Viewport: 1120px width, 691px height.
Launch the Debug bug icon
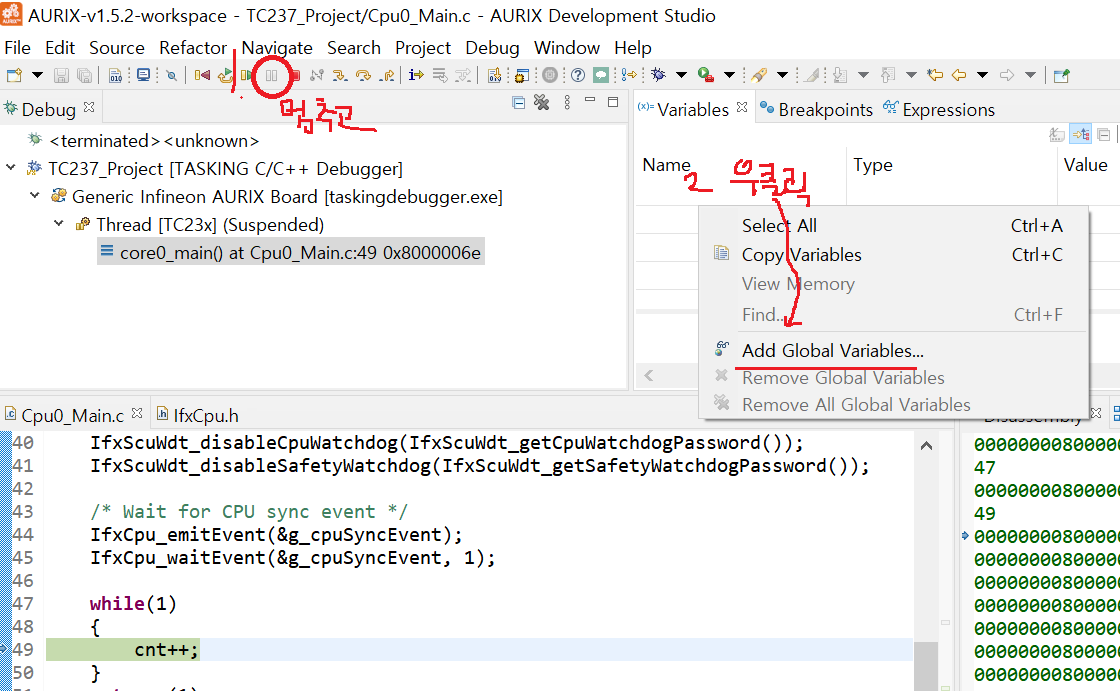point(659,75)
